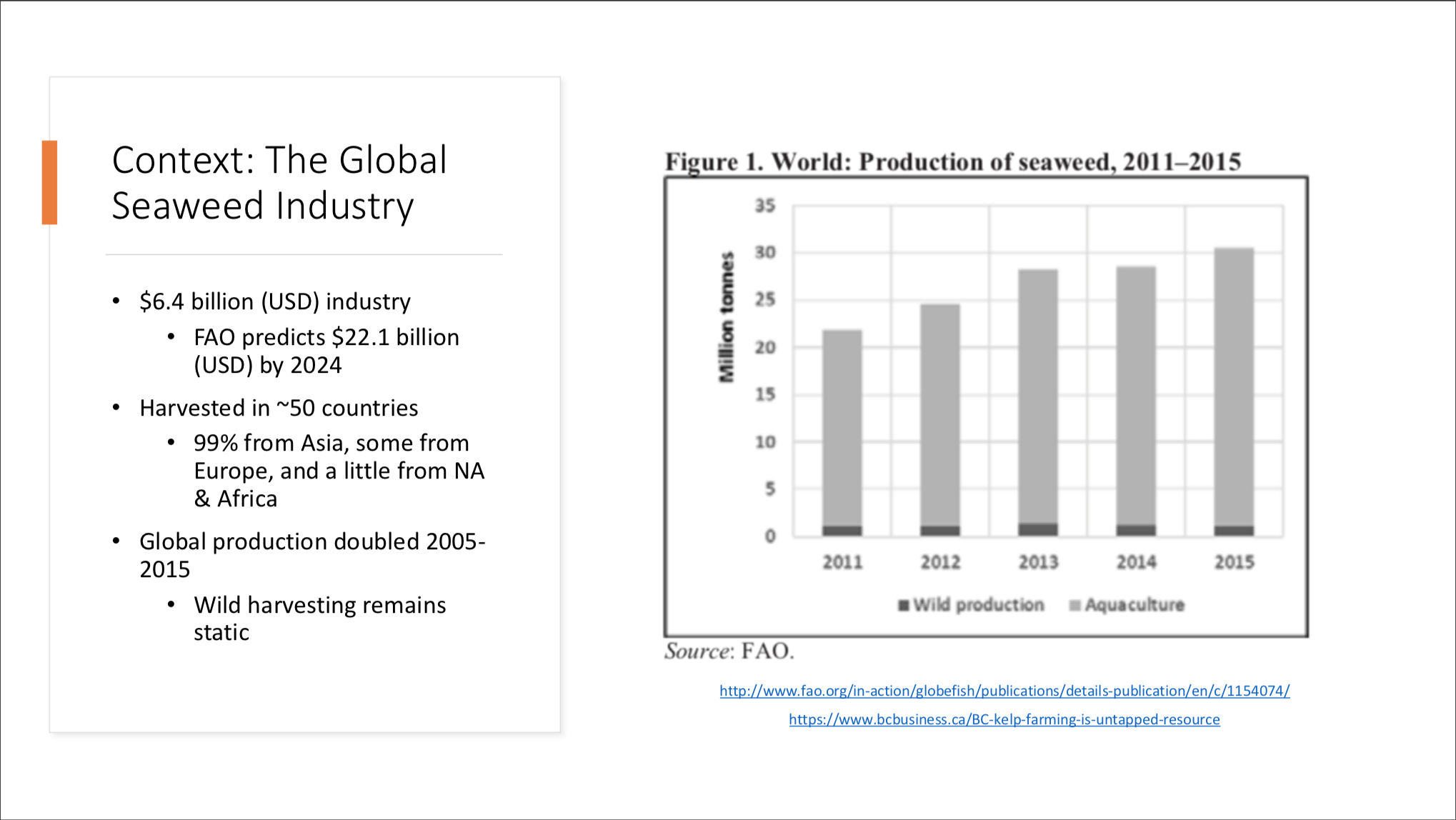
Task: Select the 2015 aquaculture bar
Action: 1234,386
